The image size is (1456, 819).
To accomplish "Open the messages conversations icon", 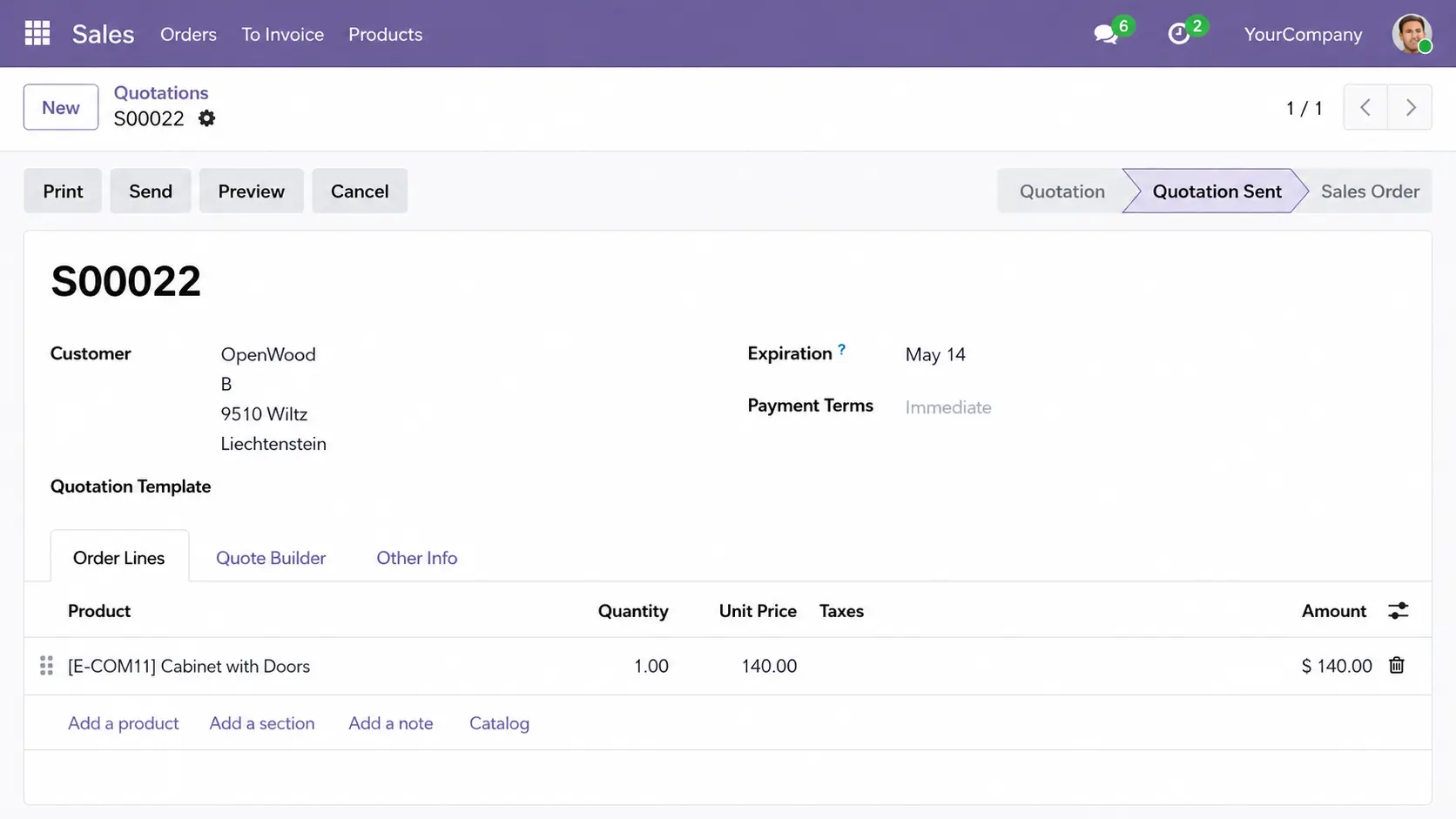I will (x=1106, y=34).
